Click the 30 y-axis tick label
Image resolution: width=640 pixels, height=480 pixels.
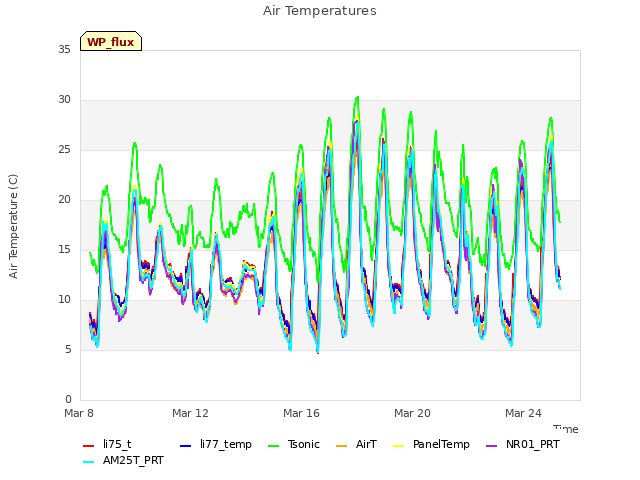(64, 100)
